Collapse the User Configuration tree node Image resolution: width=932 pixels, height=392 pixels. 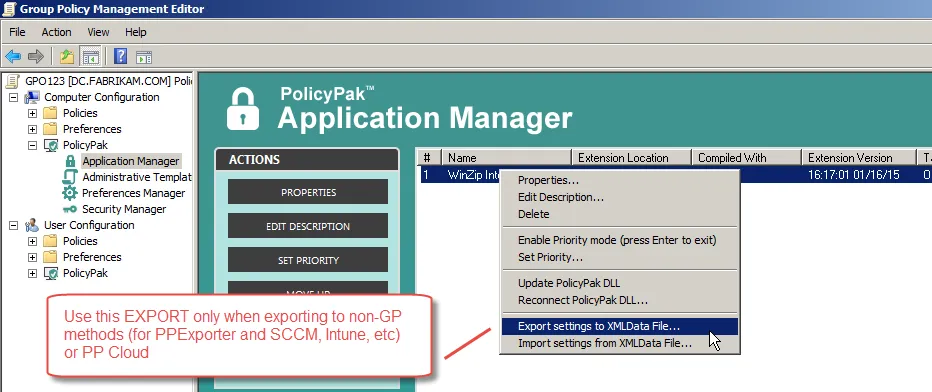point(13,226)
